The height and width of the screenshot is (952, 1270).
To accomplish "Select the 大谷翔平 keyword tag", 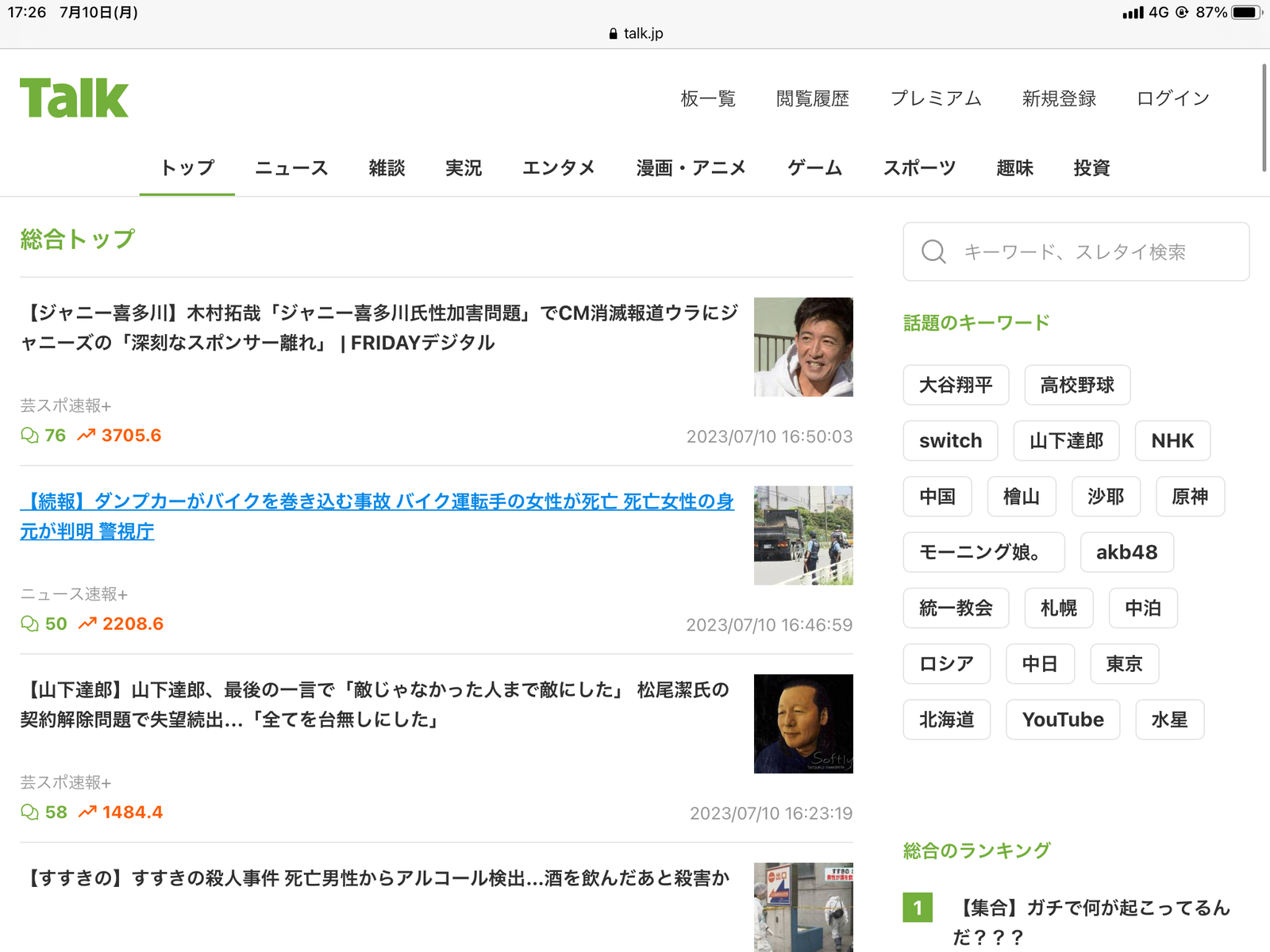I will pos(956,385).
